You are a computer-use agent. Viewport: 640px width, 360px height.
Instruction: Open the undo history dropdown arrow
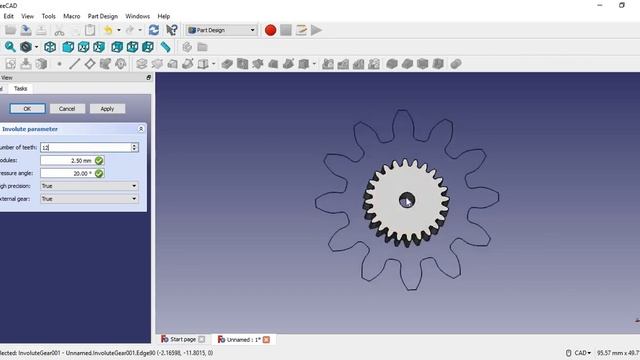(x=119, y=30)
